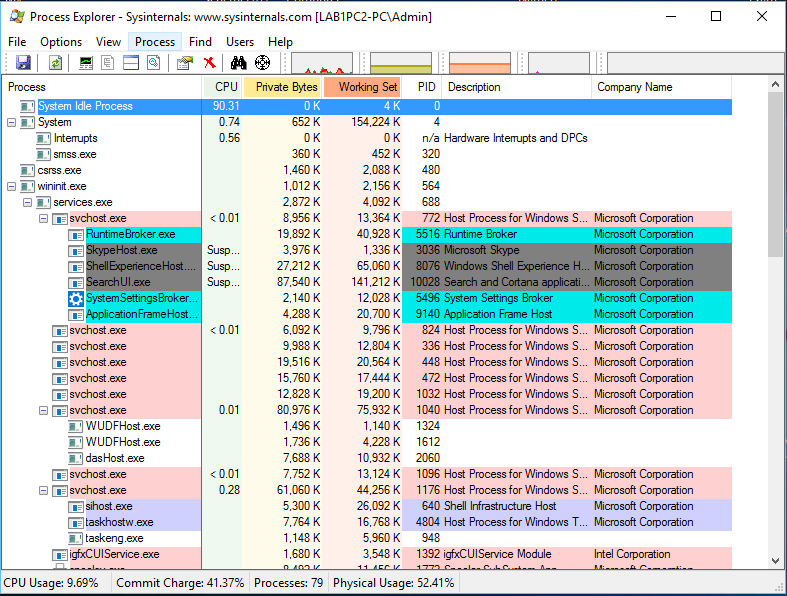
Task: Select the WUDFHost.exe row with PID 1324
Action: [x=366, y=426]
